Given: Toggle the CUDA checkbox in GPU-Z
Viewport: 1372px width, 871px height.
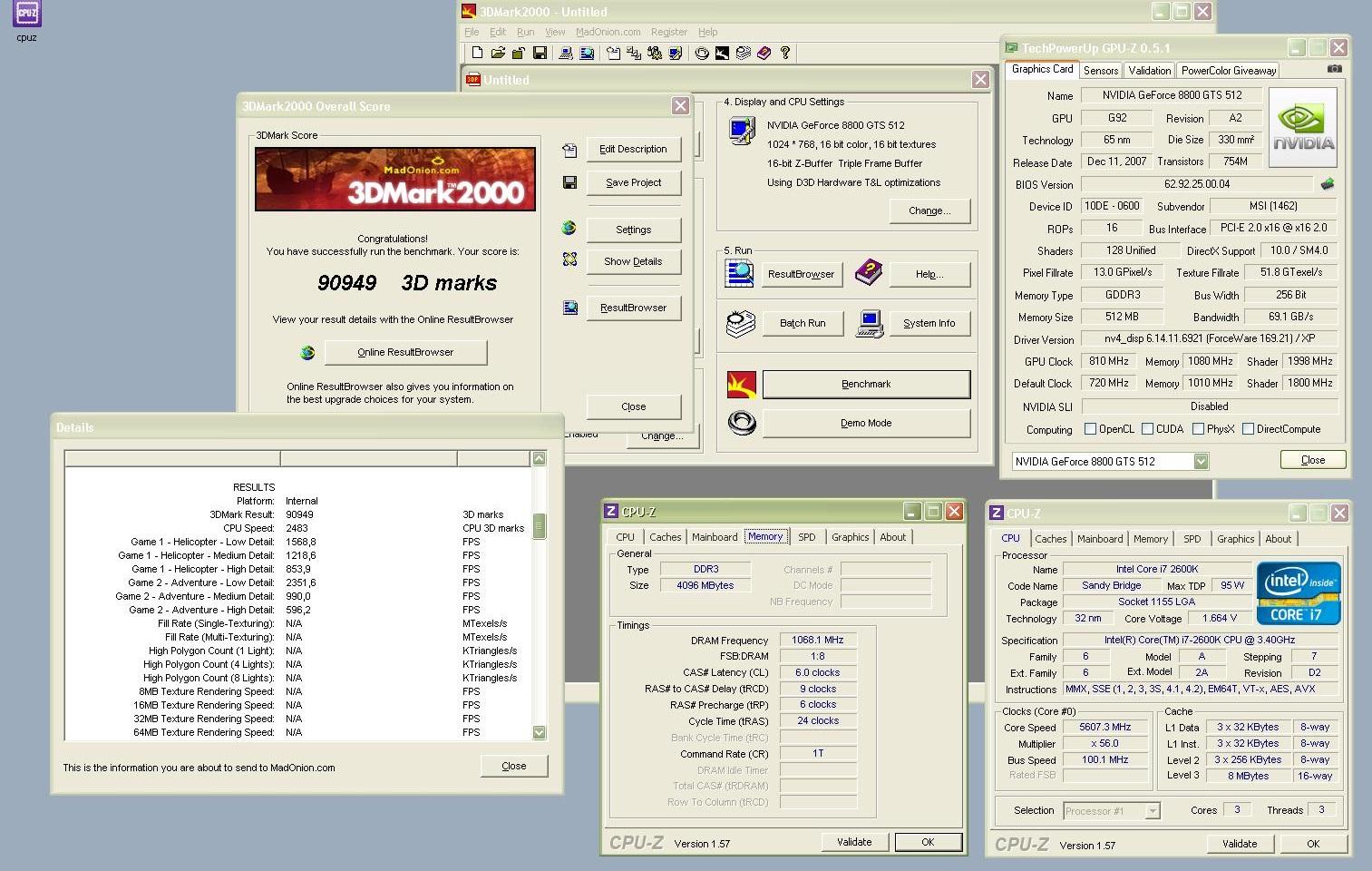Looking at the screenshot, I should (1148, 429).
